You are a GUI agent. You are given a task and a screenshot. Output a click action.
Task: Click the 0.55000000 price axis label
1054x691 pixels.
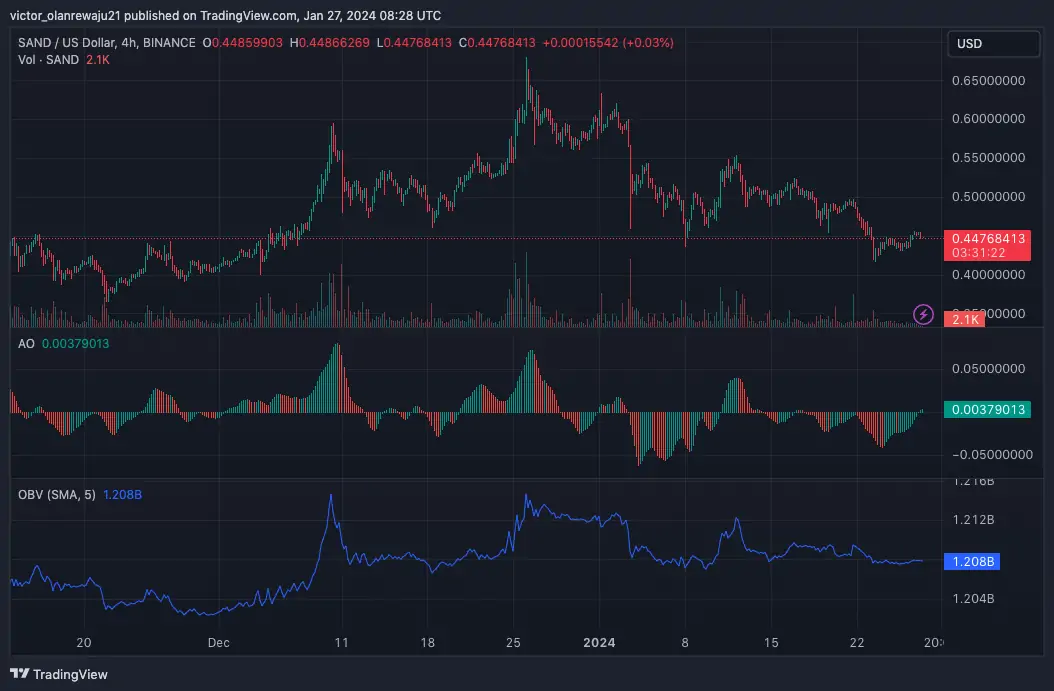pos(989,158)
